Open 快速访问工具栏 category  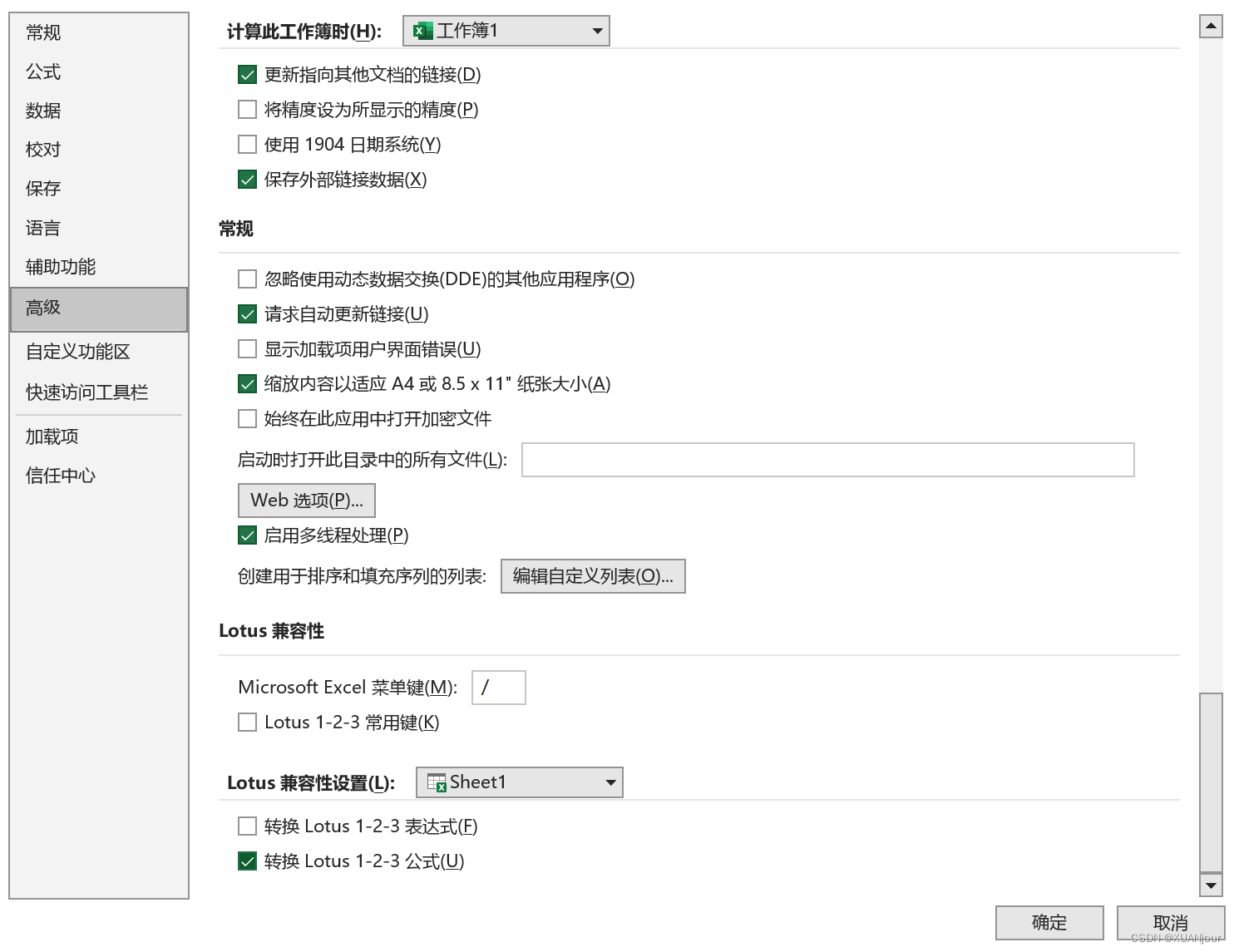99,392
